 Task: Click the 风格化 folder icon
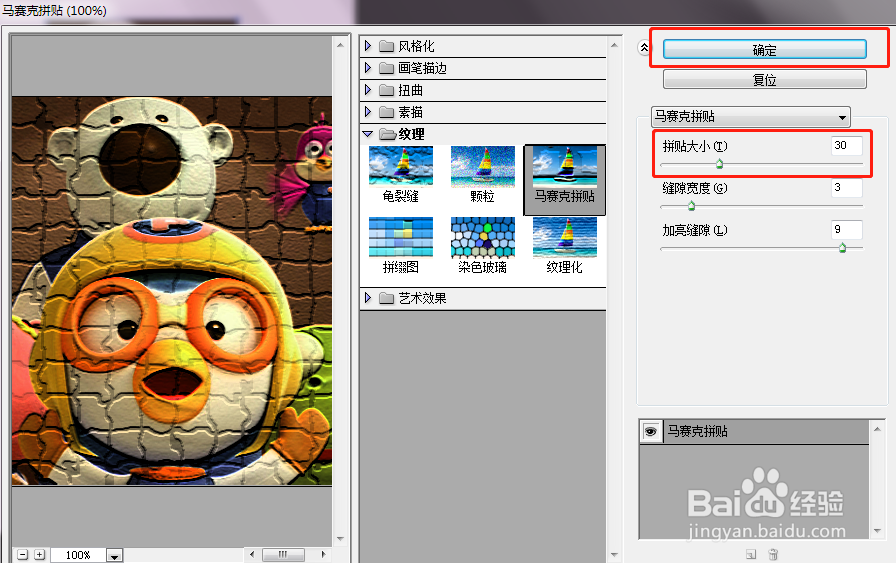point(387,46)
